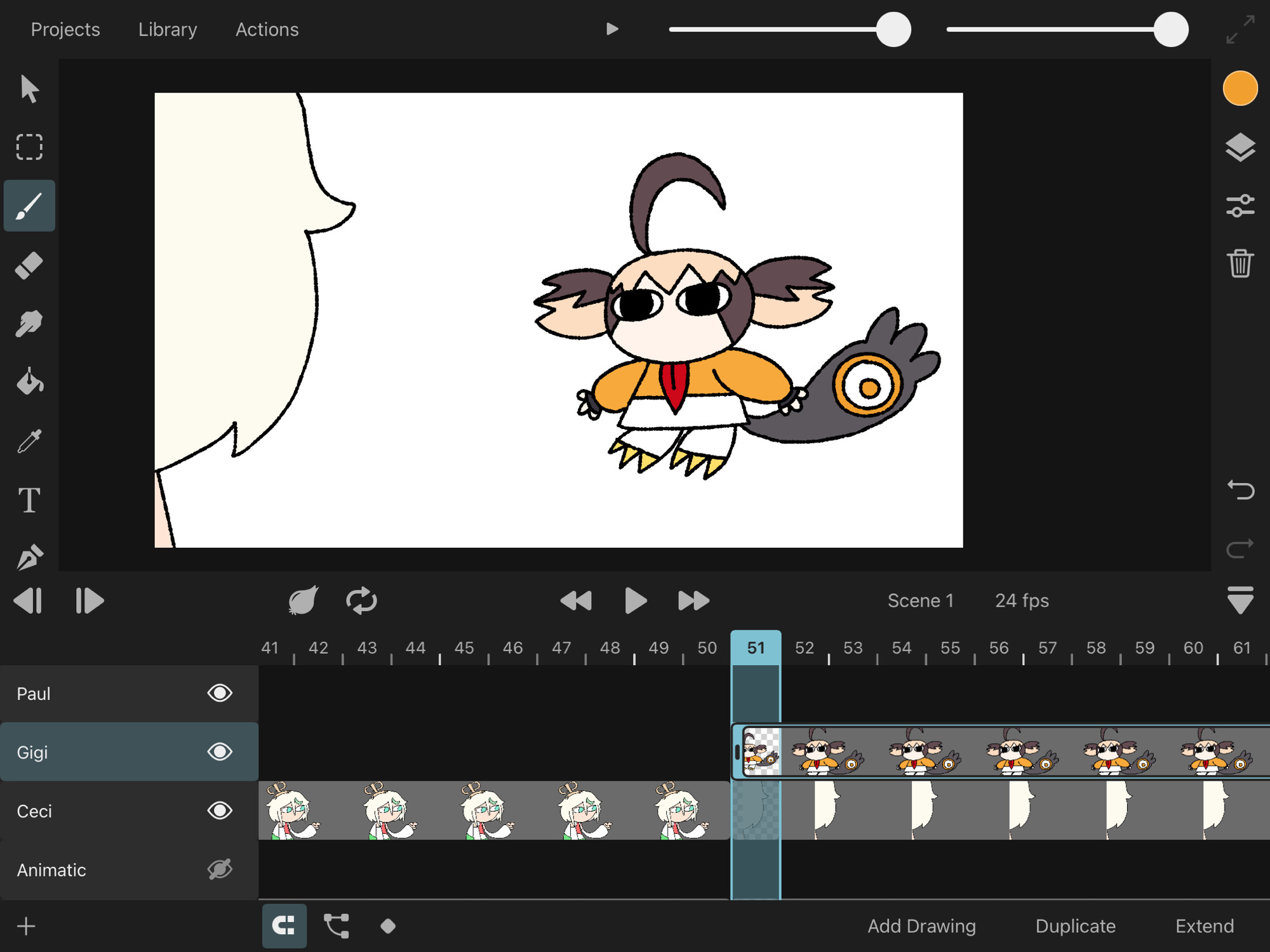Viewport: 1270px width, 952px height.
Task: Select the Gigi layer
Action: 129,751
